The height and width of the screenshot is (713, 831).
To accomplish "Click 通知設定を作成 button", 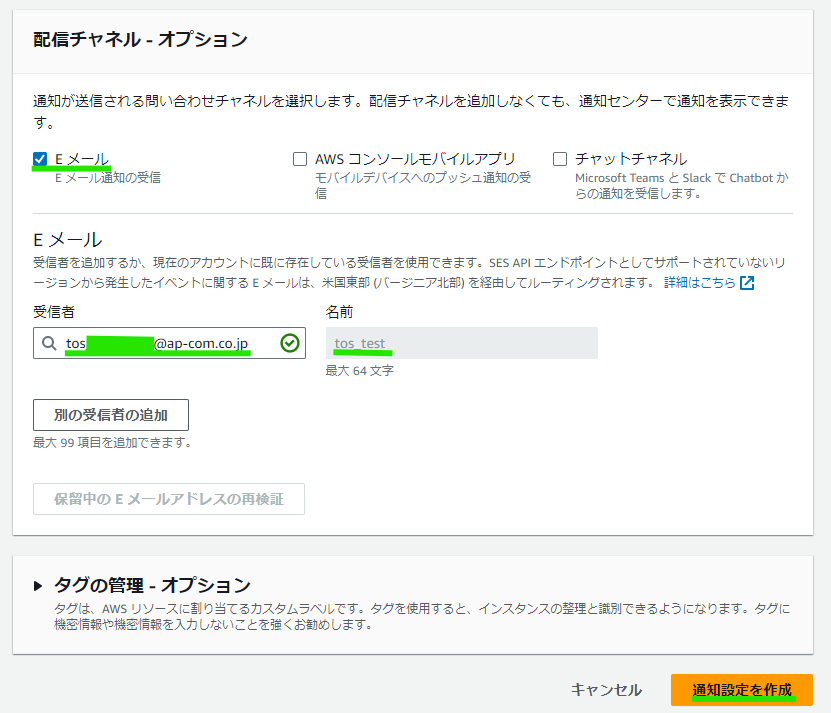I will pyautogui.click(x=741, y=690).
